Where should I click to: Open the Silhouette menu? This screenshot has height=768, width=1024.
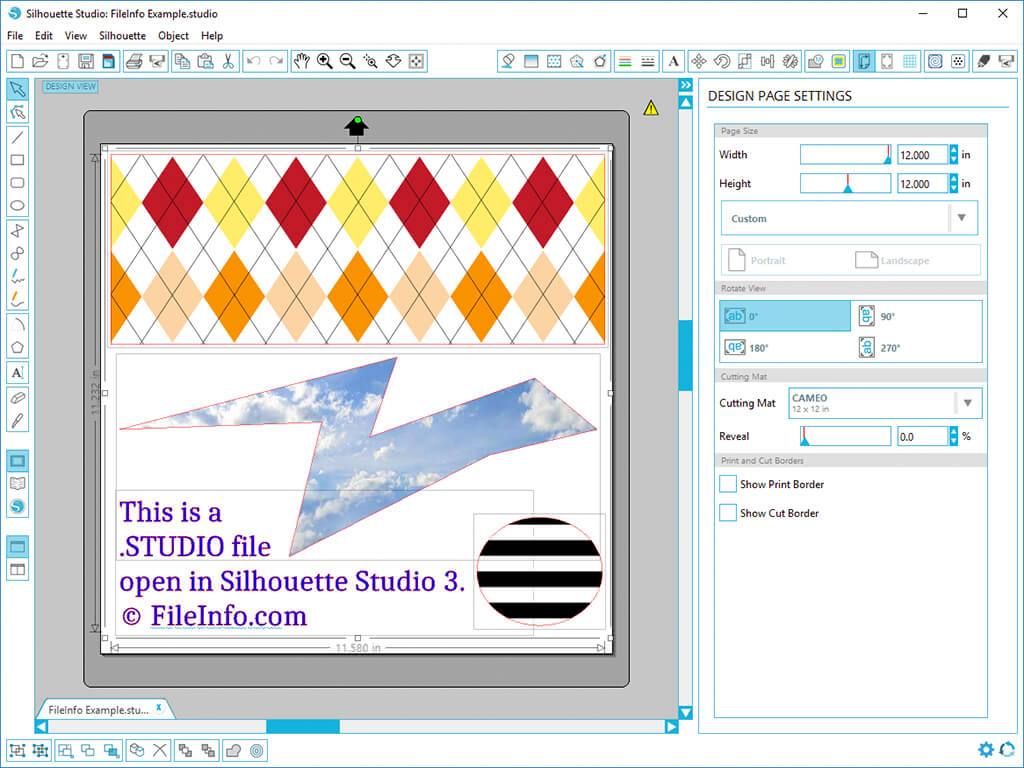(122, 36)
